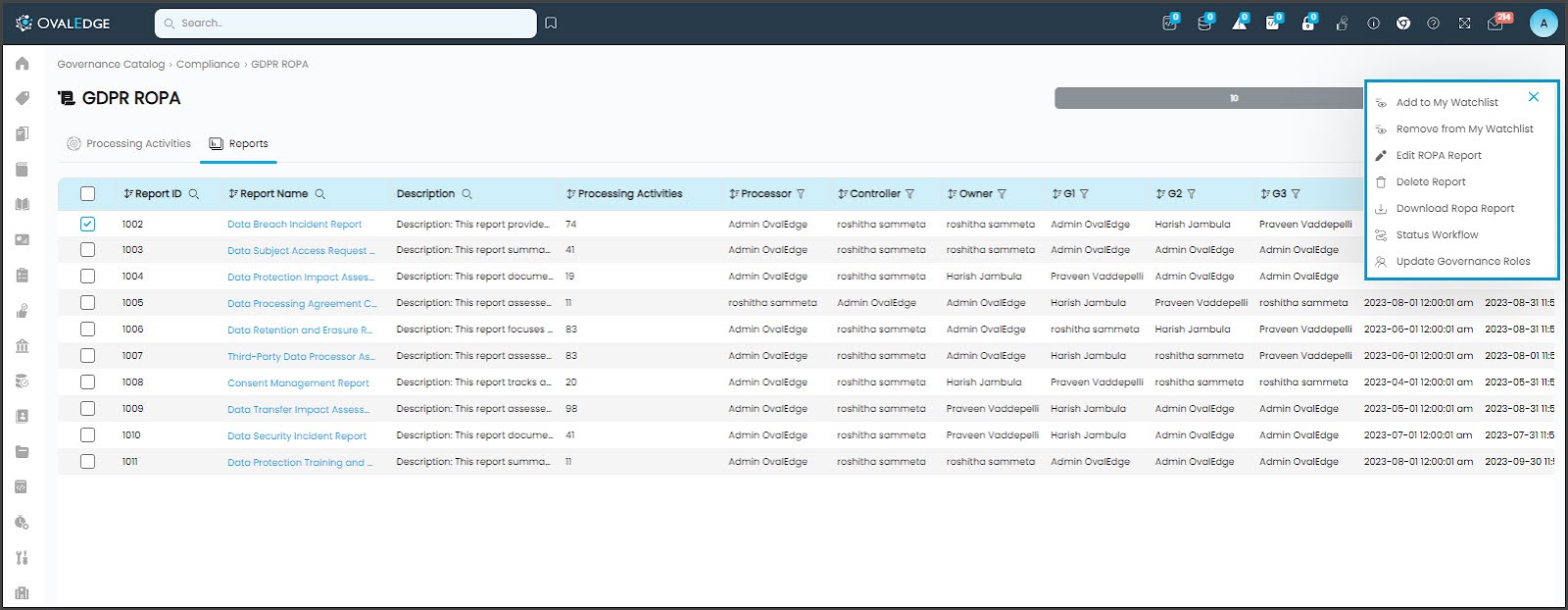Open the code file counter icon in header

click(x=1273, y=23)
